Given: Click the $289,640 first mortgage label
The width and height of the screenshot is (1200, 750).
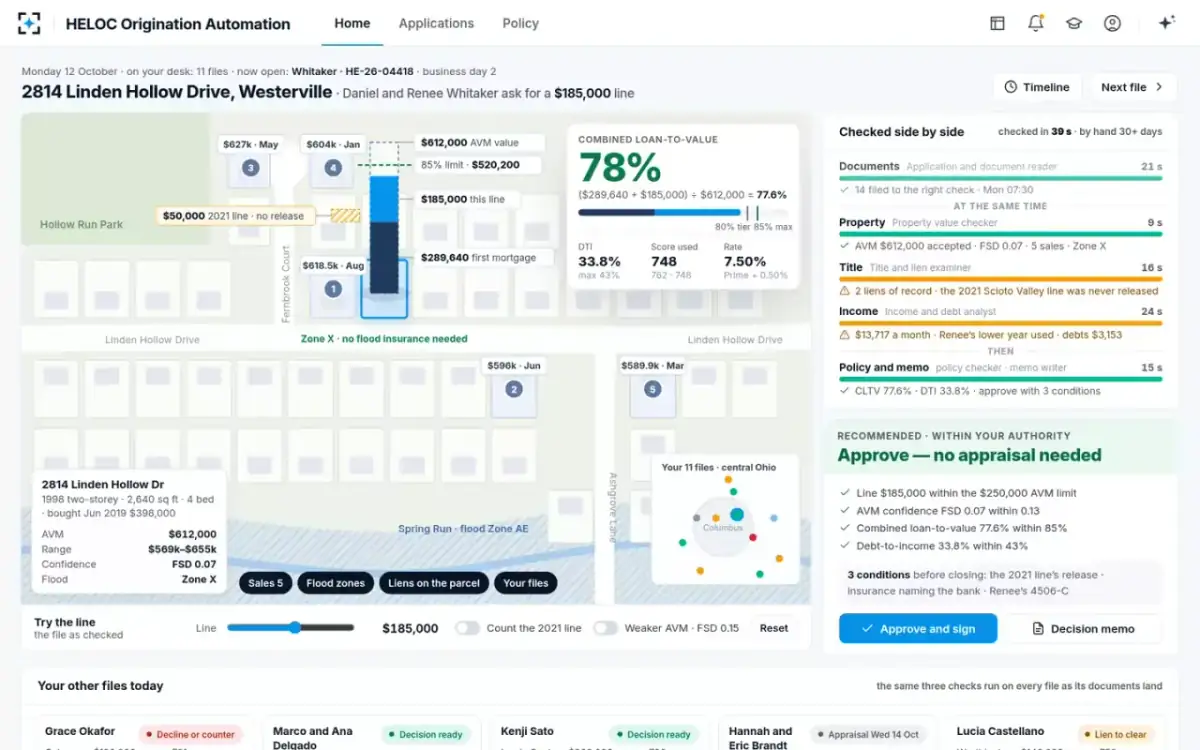Looking at the screenshot, I should pos(484,257).
